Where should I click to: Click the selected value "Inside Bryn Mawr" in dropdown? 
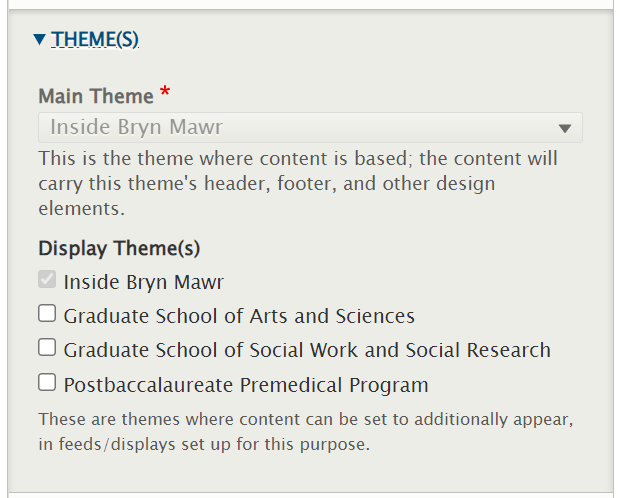pos(136,128)
